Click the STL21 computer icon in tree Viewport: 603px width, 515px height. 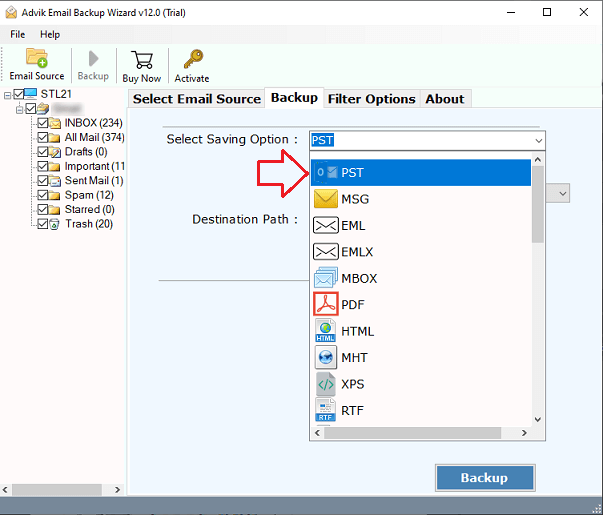coord(30,93)
